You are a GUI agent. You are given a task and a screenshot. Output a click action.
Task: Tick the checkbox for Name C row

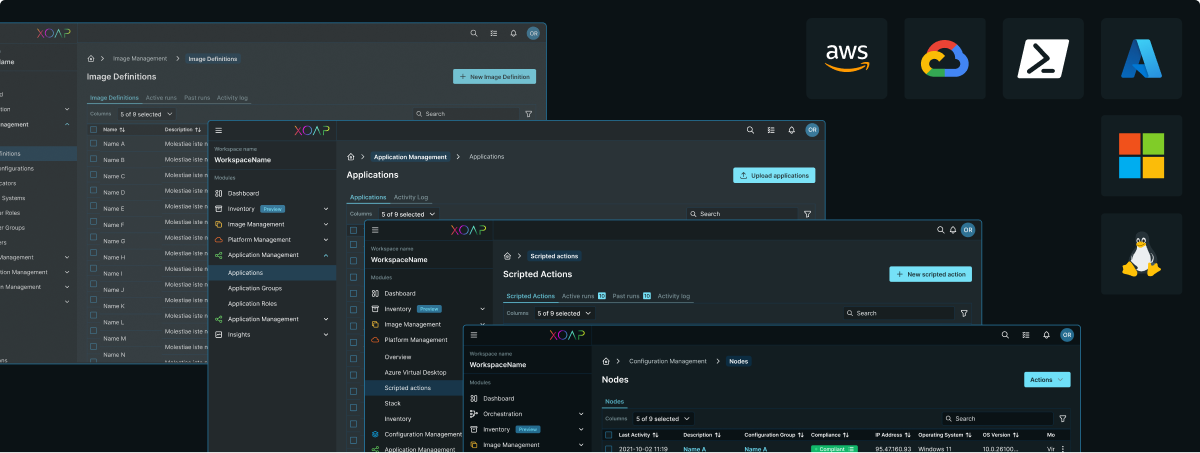94,176
